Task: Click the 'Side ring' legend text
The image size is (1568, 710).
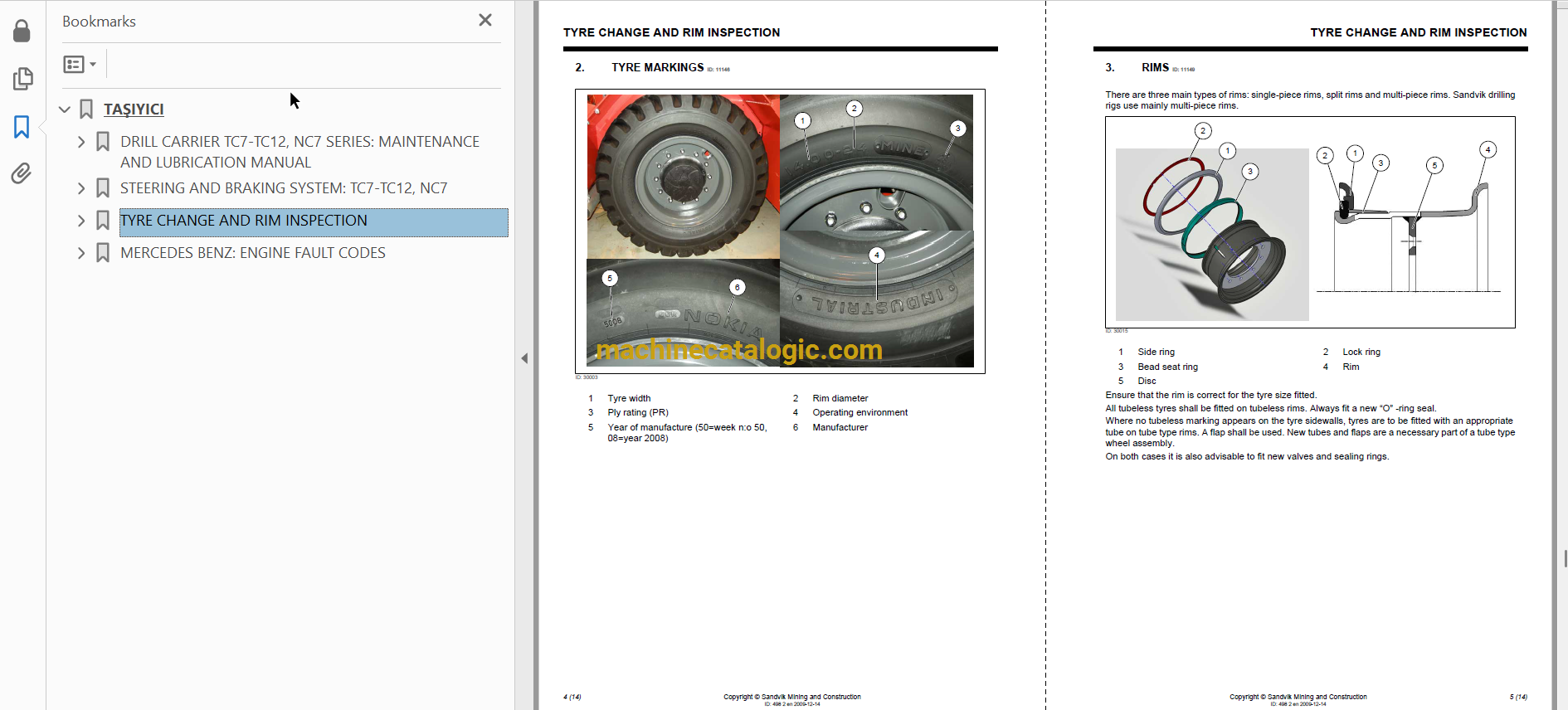Action: (1157, 352)
